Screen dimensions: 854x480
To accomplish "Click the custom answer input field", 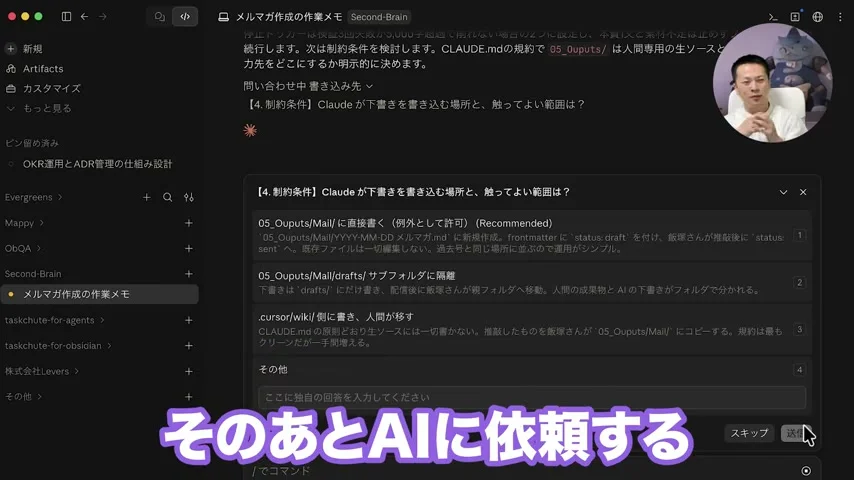I will coord(532,398).
